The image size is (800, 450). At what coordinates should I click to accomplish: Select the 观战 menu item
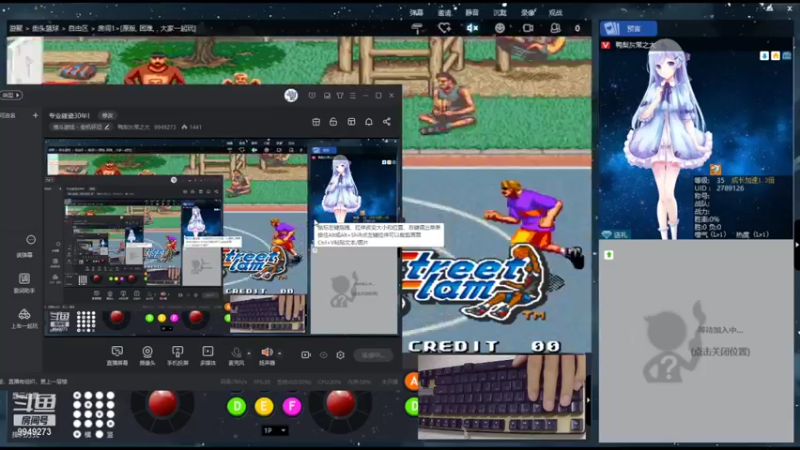555,12
